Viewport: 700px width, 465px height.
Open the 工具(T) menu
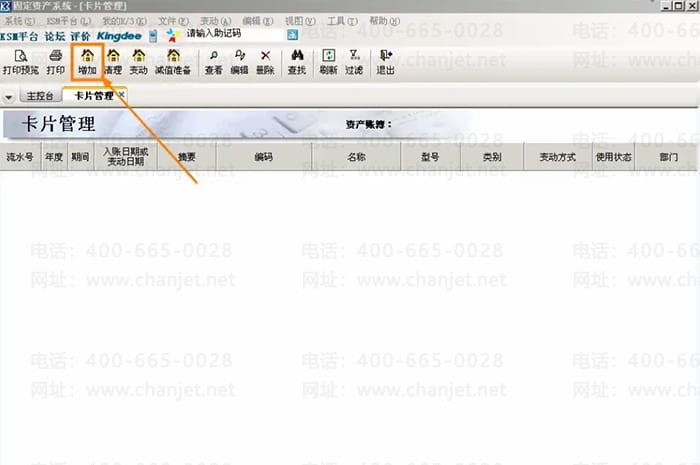342,20
